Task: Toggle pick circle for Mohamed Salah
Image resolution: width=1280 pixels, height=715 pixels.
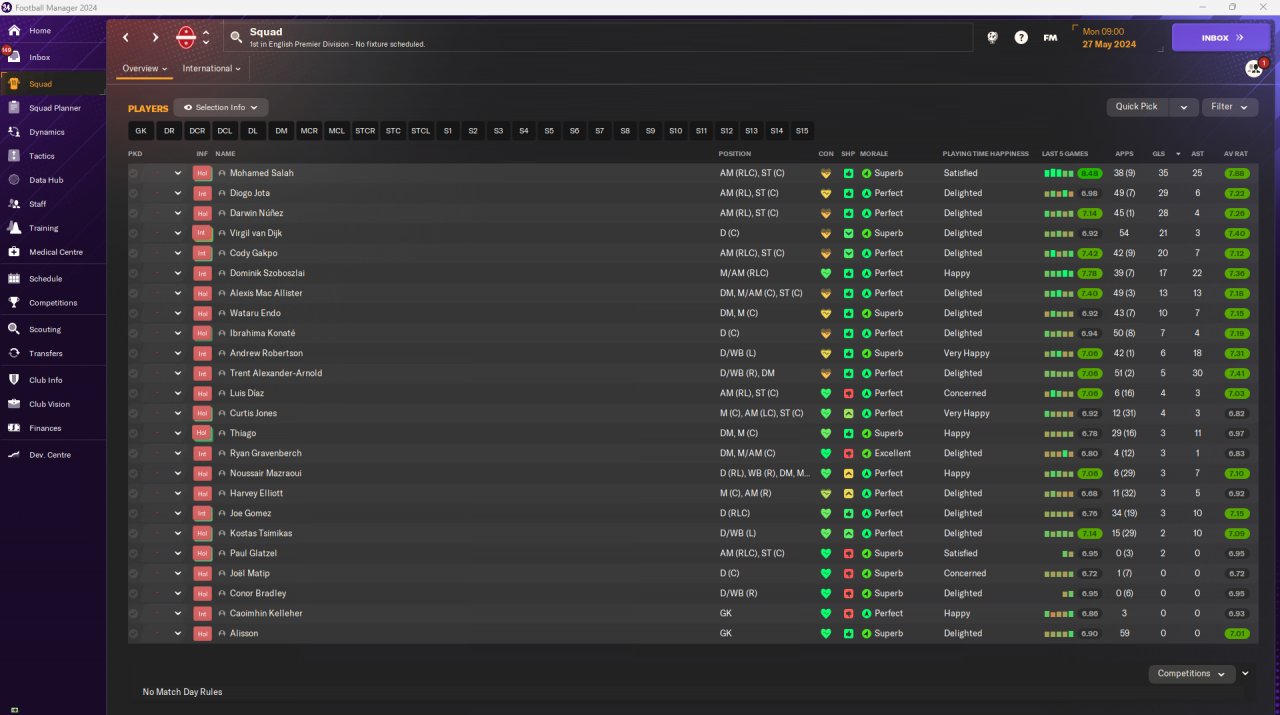Action: click(x=133, y=173)
